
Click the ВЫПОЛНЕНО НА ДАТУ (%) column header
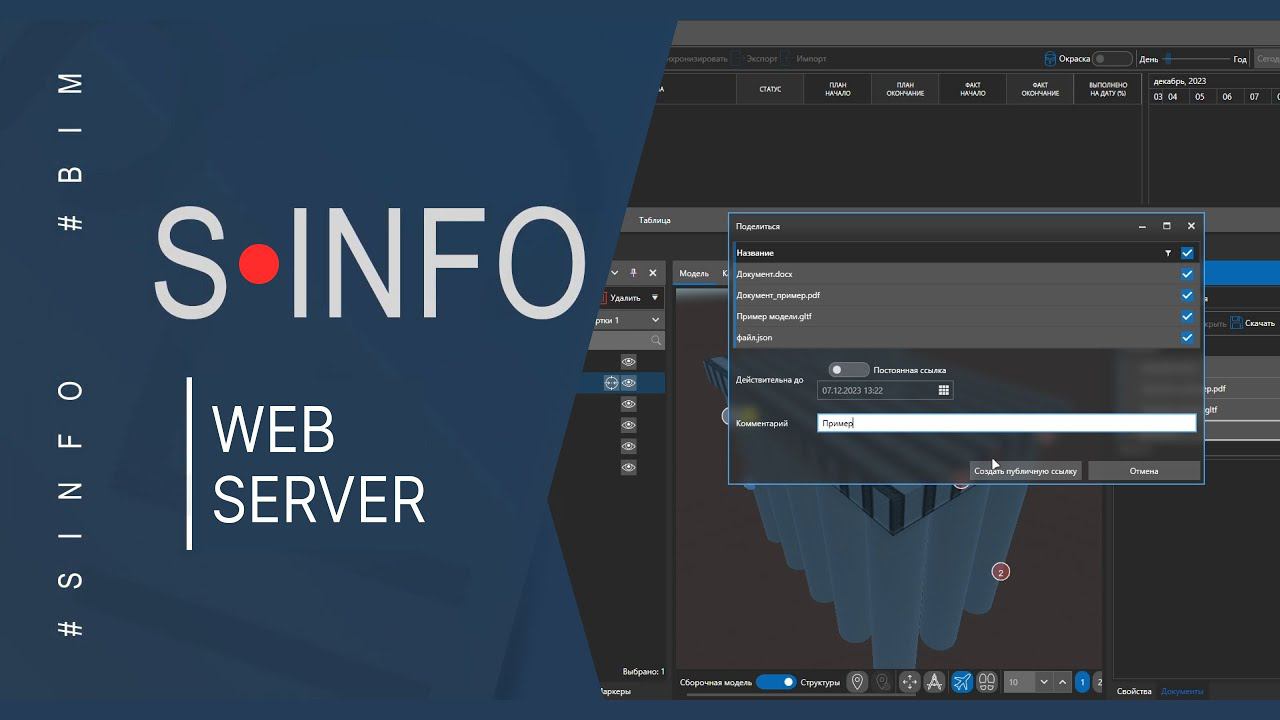(x=1107, y=89)
